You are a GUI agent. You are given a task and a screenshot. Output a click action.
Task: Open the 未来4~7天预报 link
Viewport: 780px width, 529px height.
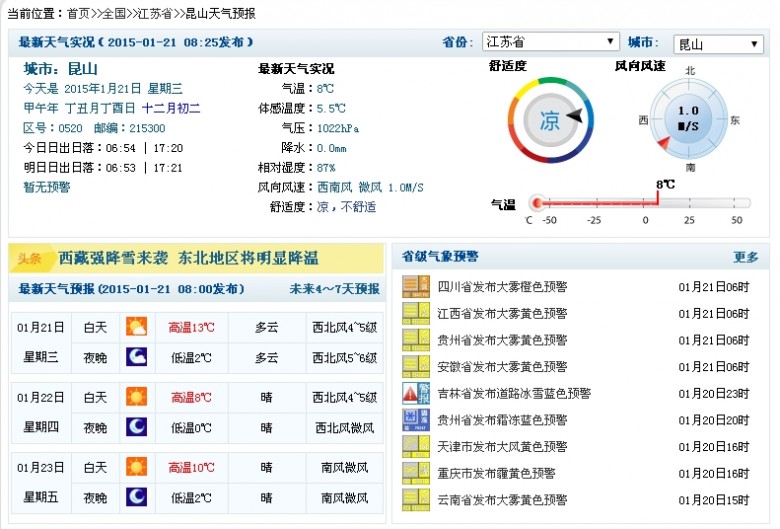[x=334, y=289]
